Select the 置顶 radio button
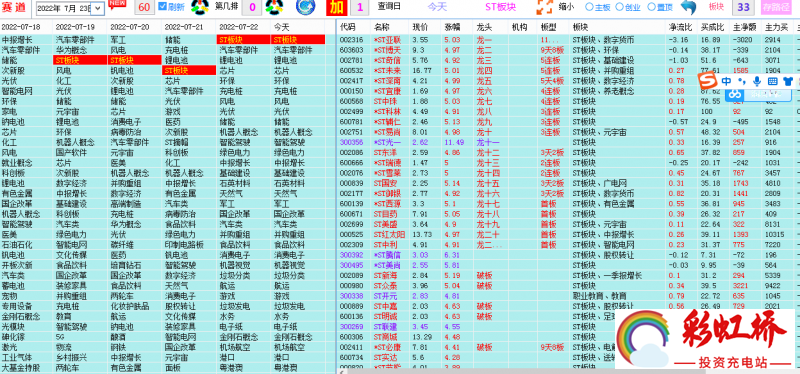 pos(651,7)
